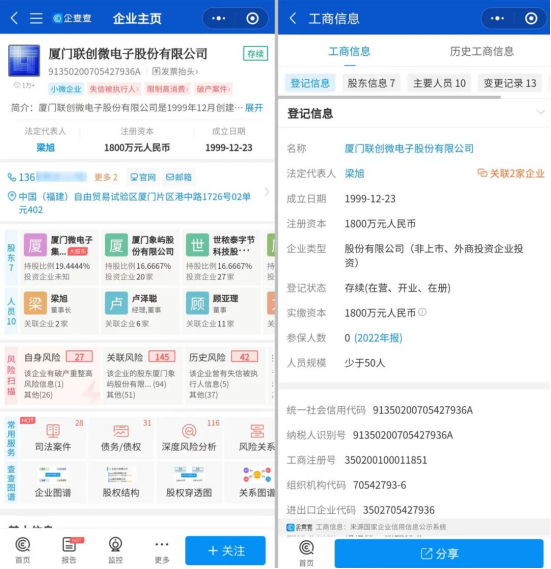Switch to 历史工商信息 tab

click(481, 52)
